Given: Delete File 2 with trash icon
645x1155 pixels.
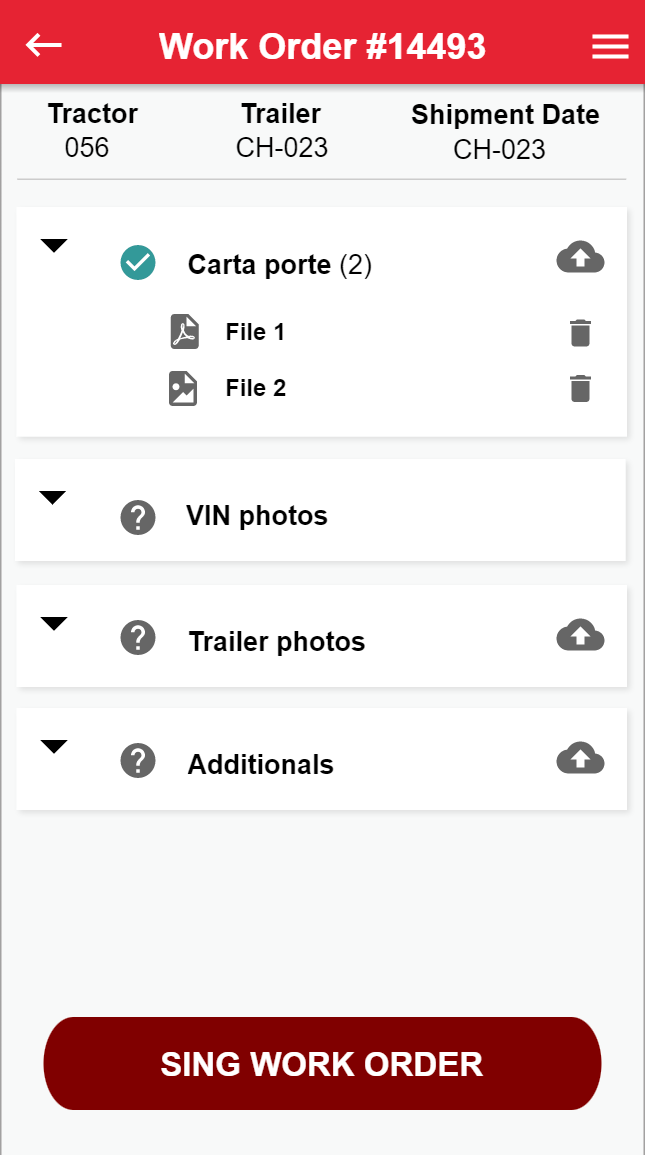Looking at the screenshot, I should (x=580, y=388).
